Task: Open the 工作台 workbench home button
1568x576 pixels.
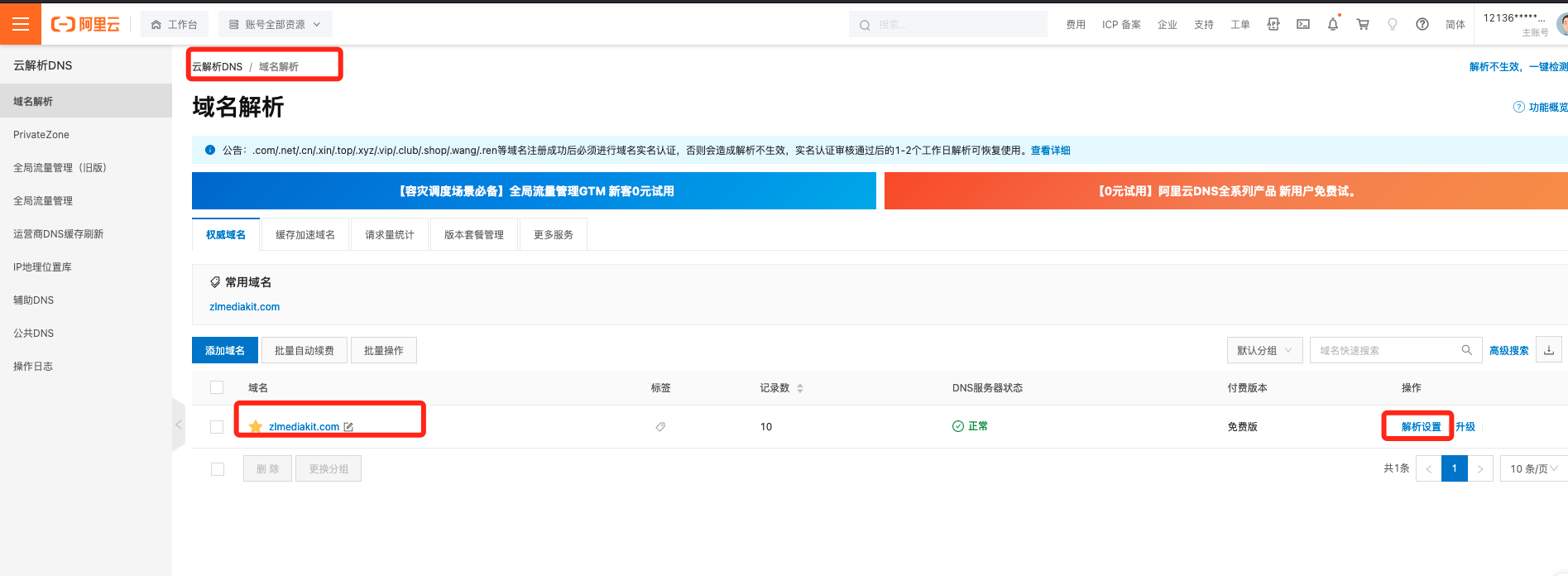Action: pyautogui.click(x=175, y=25)
